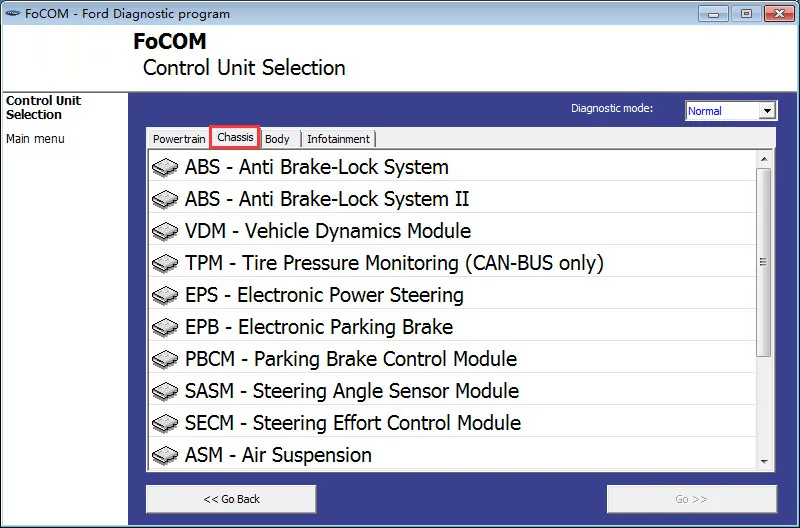Switch to the Powertrain tab
This screenshot has width=800, height=528.
pyautogui.click(x=179, y=139)
